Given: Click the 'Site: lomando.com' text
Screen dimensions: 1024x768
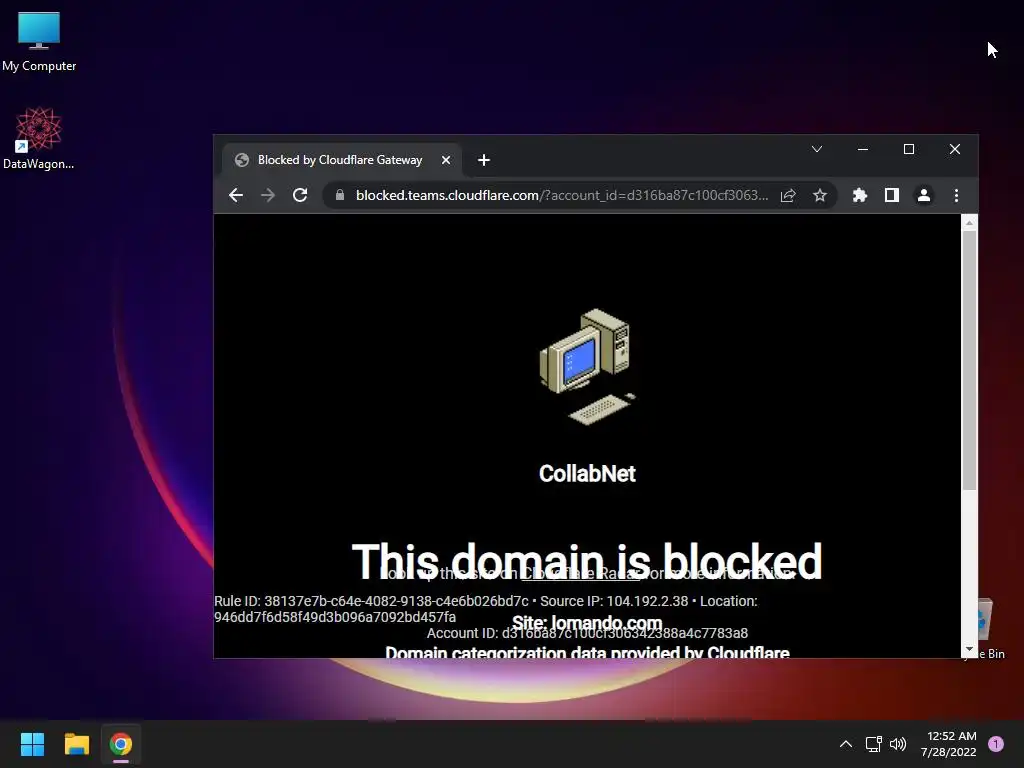Looking at the screenshot, I should click(x=587, y=623).
